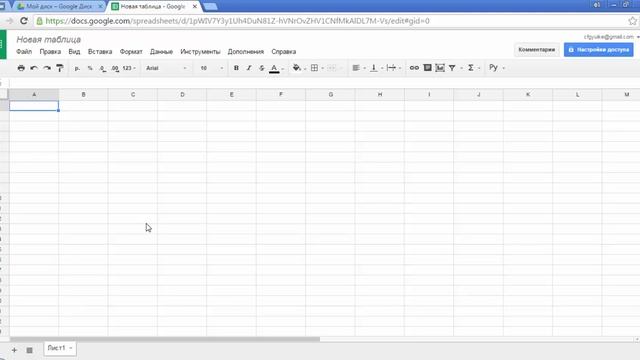This screenshot has height=360, width=640.
Task: Reload the page in the browser
Action: point(24,21)
